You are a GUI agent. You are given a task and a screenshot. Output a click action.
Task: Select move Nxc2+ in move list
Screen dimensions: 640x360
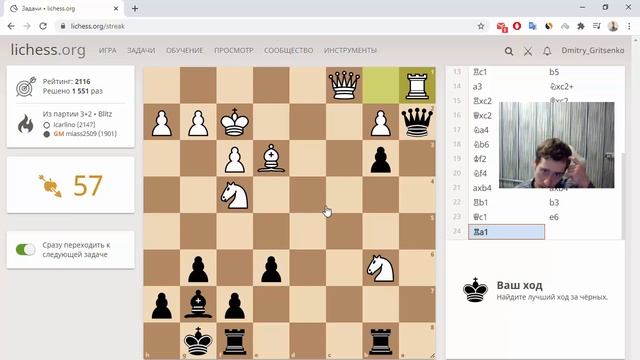[x=582, y=87]
